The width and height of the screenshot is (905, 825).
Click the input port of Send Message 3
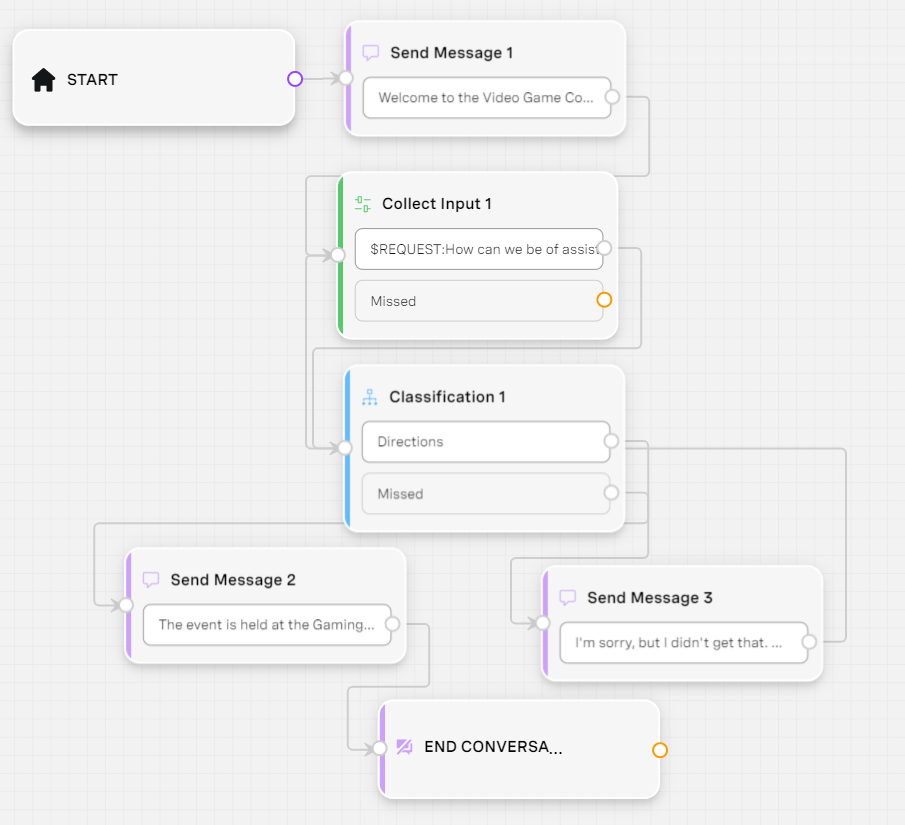point(543,623)
